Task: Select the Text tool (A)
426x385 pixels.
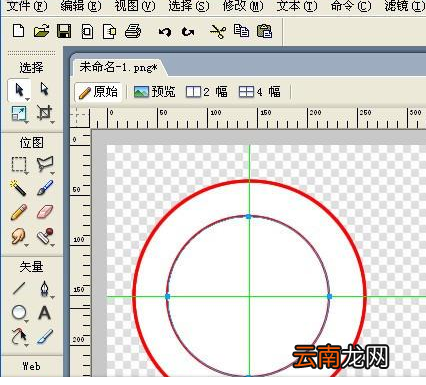Action: (44, 313)
